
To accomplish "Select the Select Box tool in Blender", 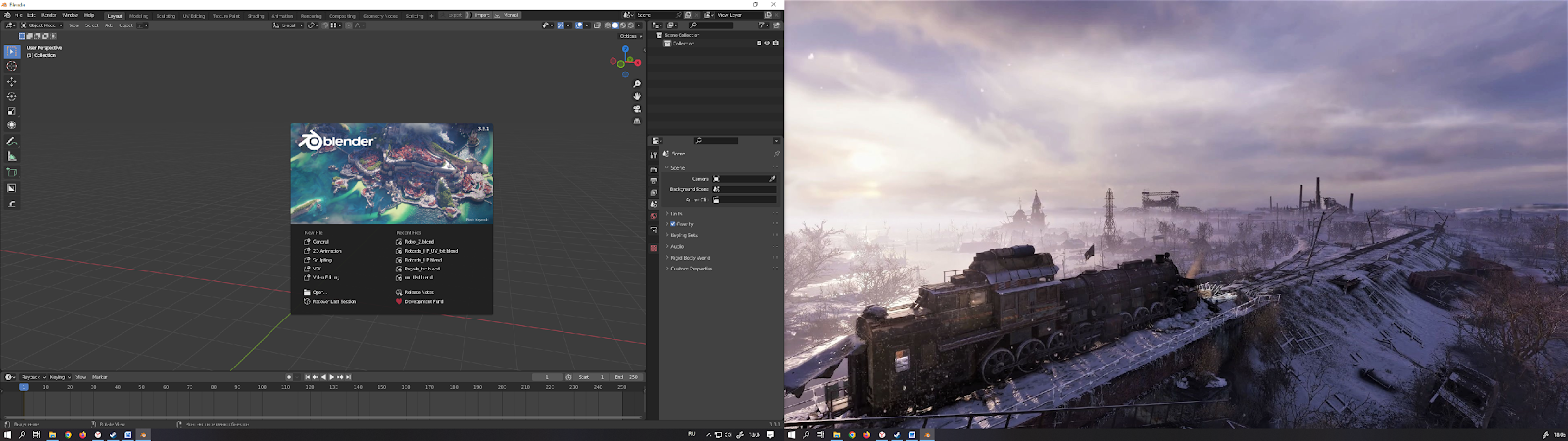I will click(12, 51).
